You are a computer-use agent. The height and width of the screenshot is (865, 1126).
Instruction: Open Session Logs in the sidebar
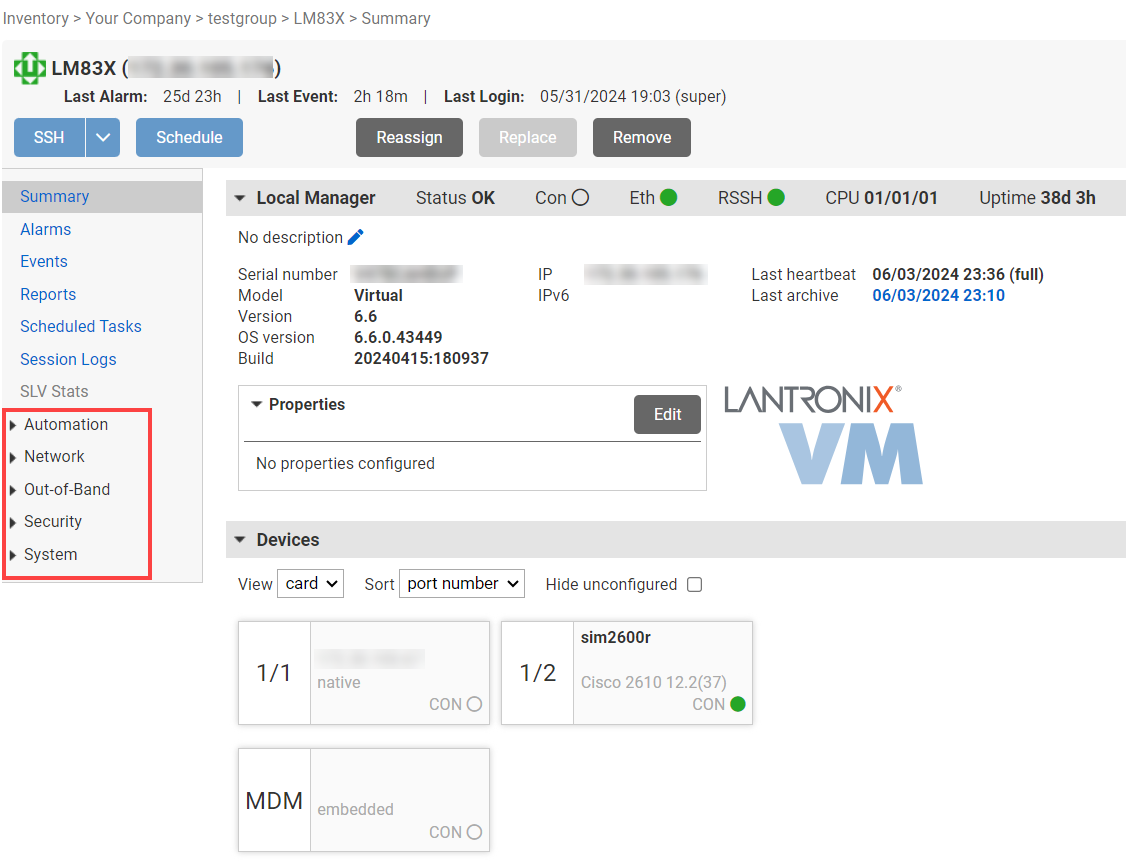(68, 359)
